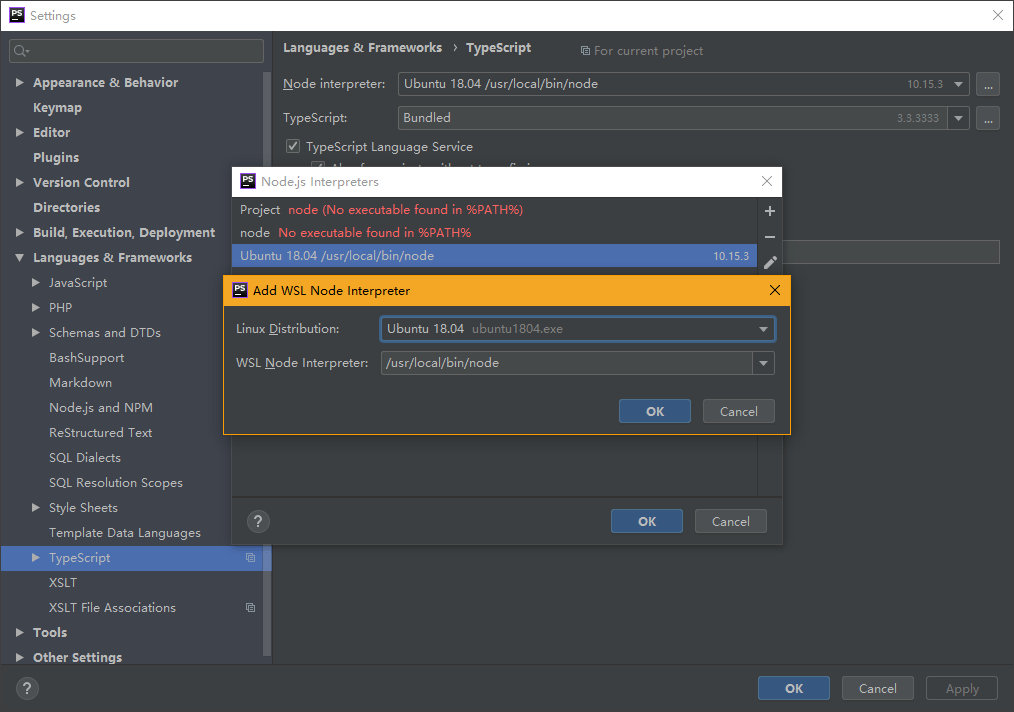Select XSLT File Associations item

point(113,607)
